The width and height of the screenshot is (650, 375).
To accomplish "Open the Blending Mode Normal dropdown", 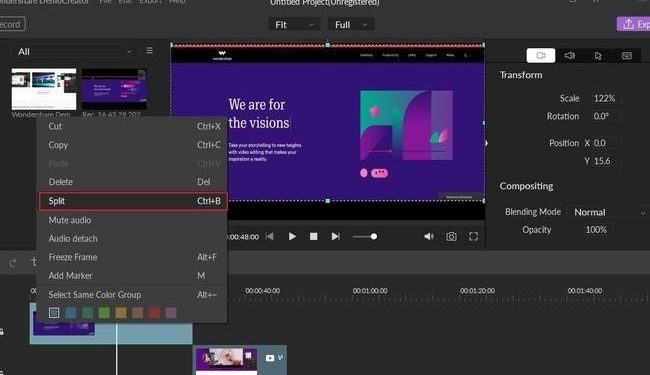I will point(609,212).
